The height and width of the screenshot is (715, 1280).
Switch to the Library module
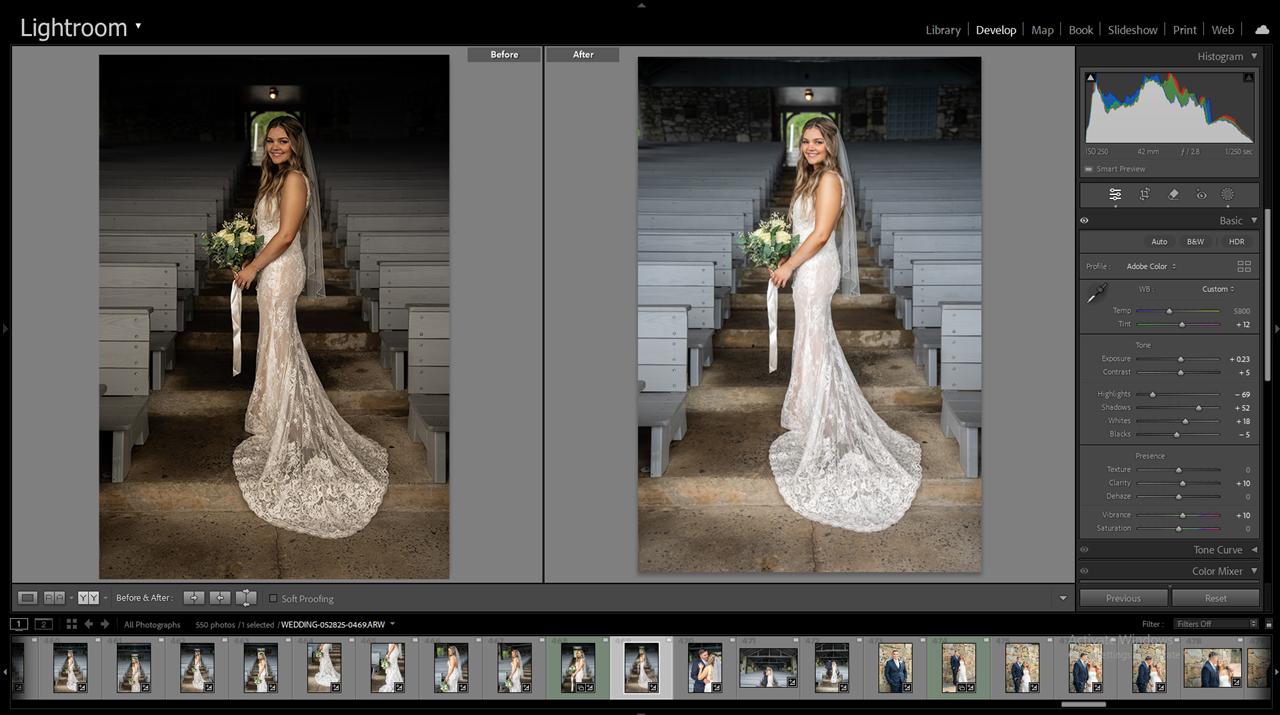(942, 30)
